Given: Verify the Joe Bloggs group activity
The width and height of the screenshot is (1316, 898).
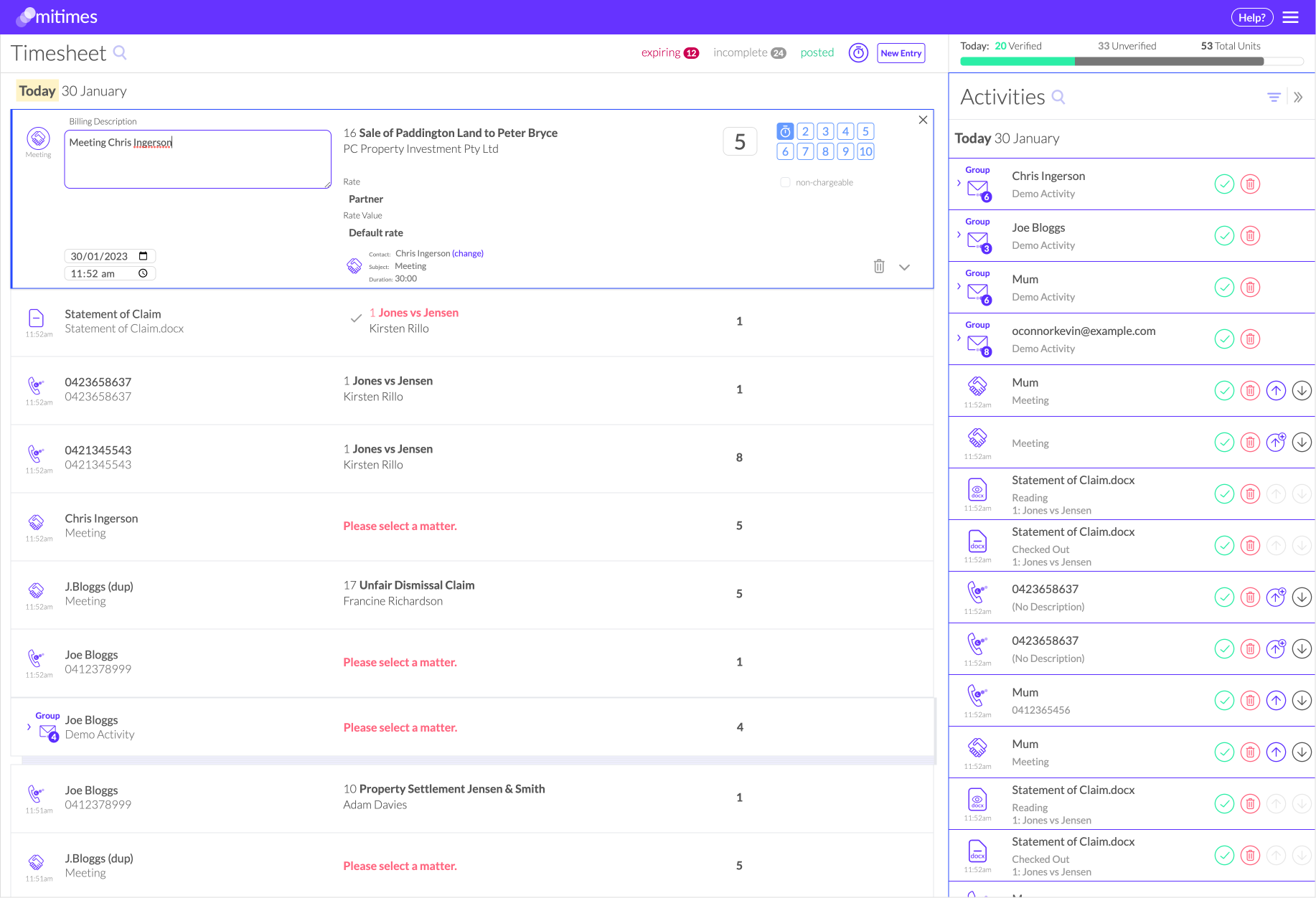Looking at the screenshot, I should click(1224, 236).
